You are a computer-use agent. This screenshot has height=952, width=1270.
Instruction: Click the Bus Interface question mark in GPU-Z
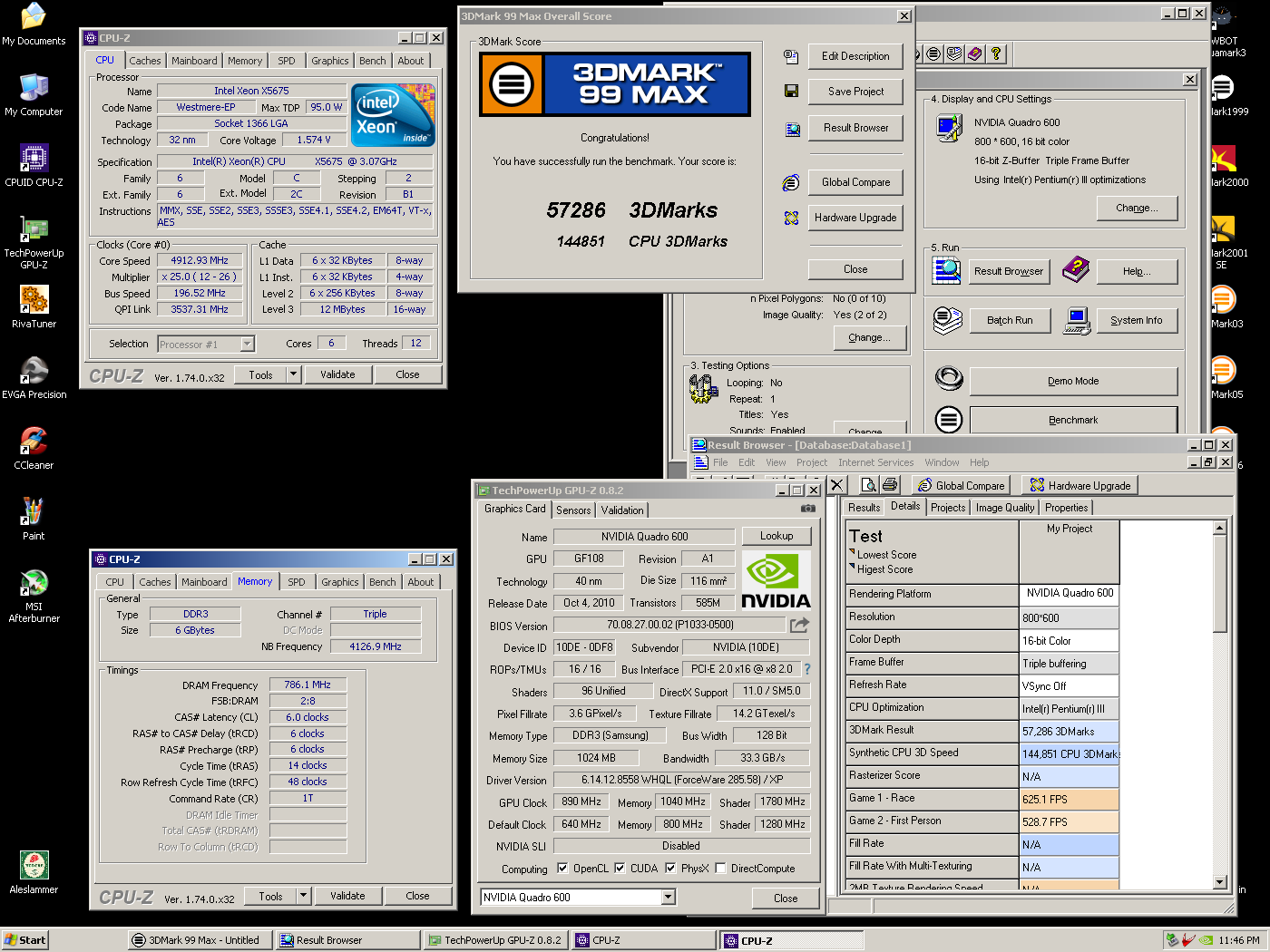pos(806,669)
